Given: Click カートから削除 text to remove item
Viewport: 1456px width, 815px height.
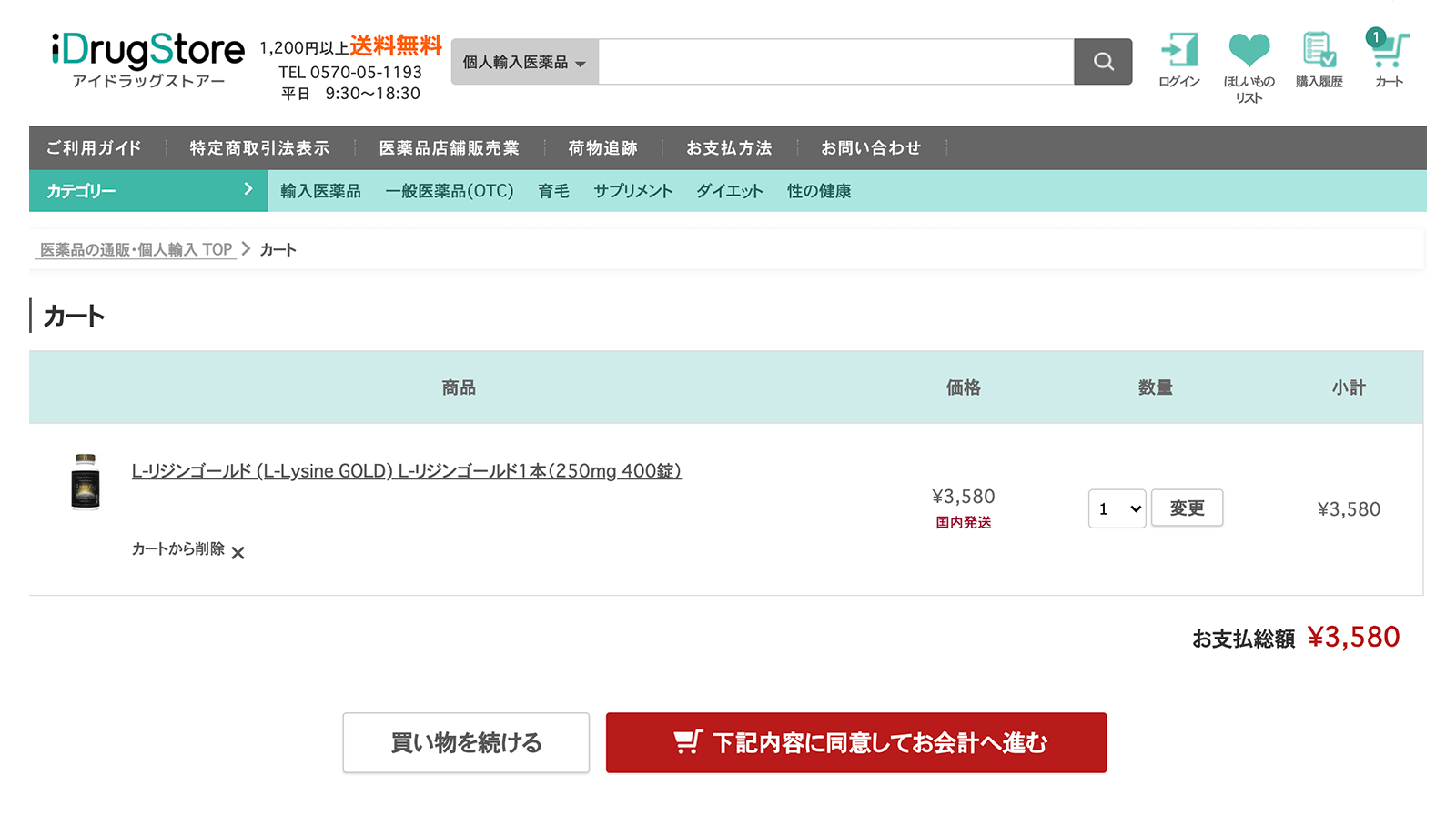Looking at the screenshot, I should point(177,548).
